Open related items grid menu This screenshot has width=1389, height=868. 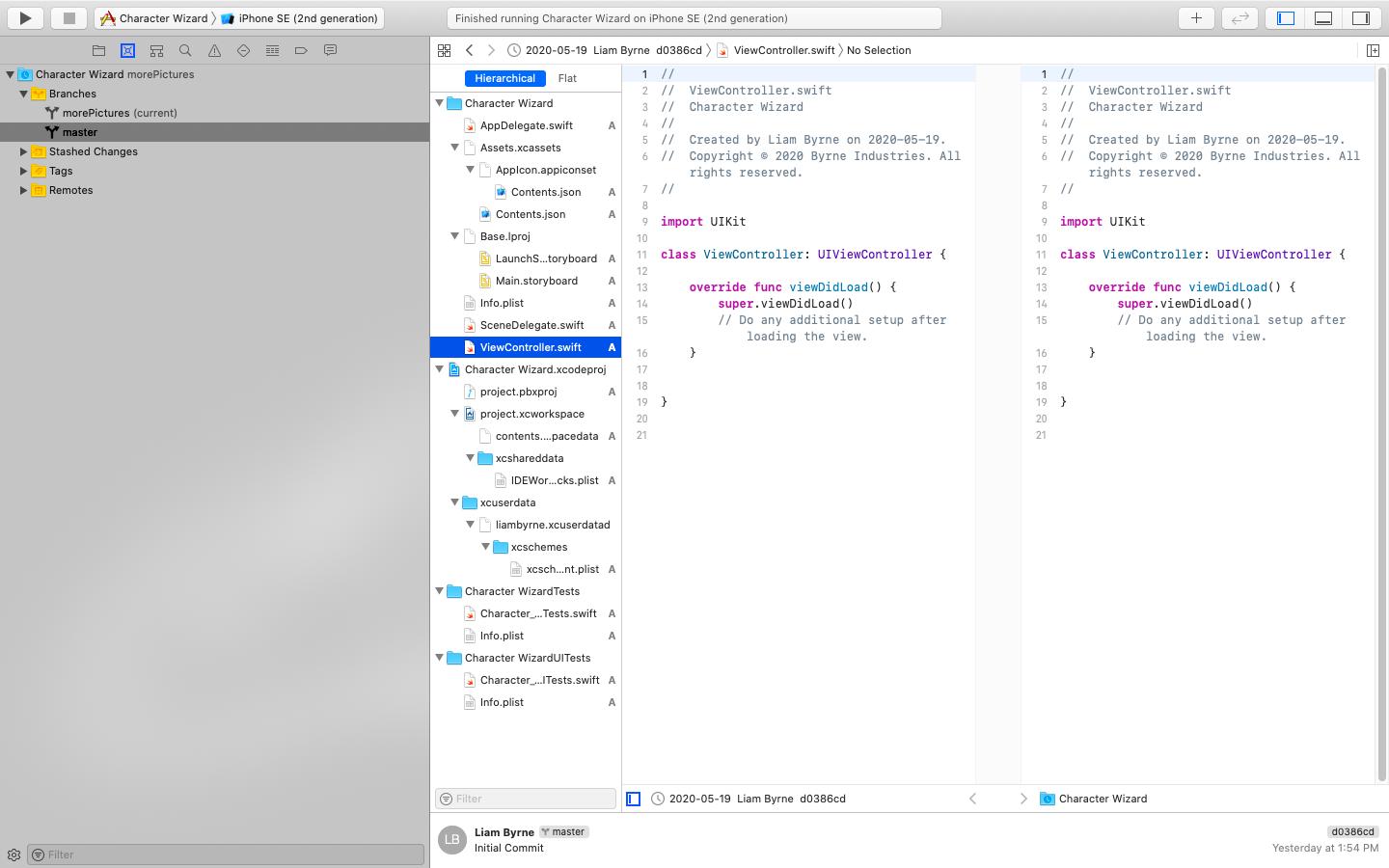[444, 50]
